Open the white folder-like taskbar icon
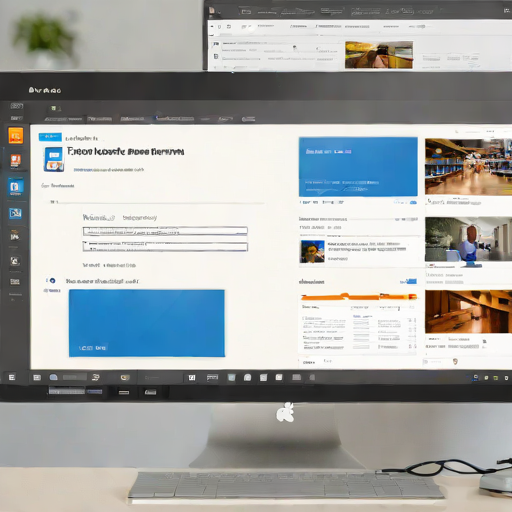 [279, 377]
